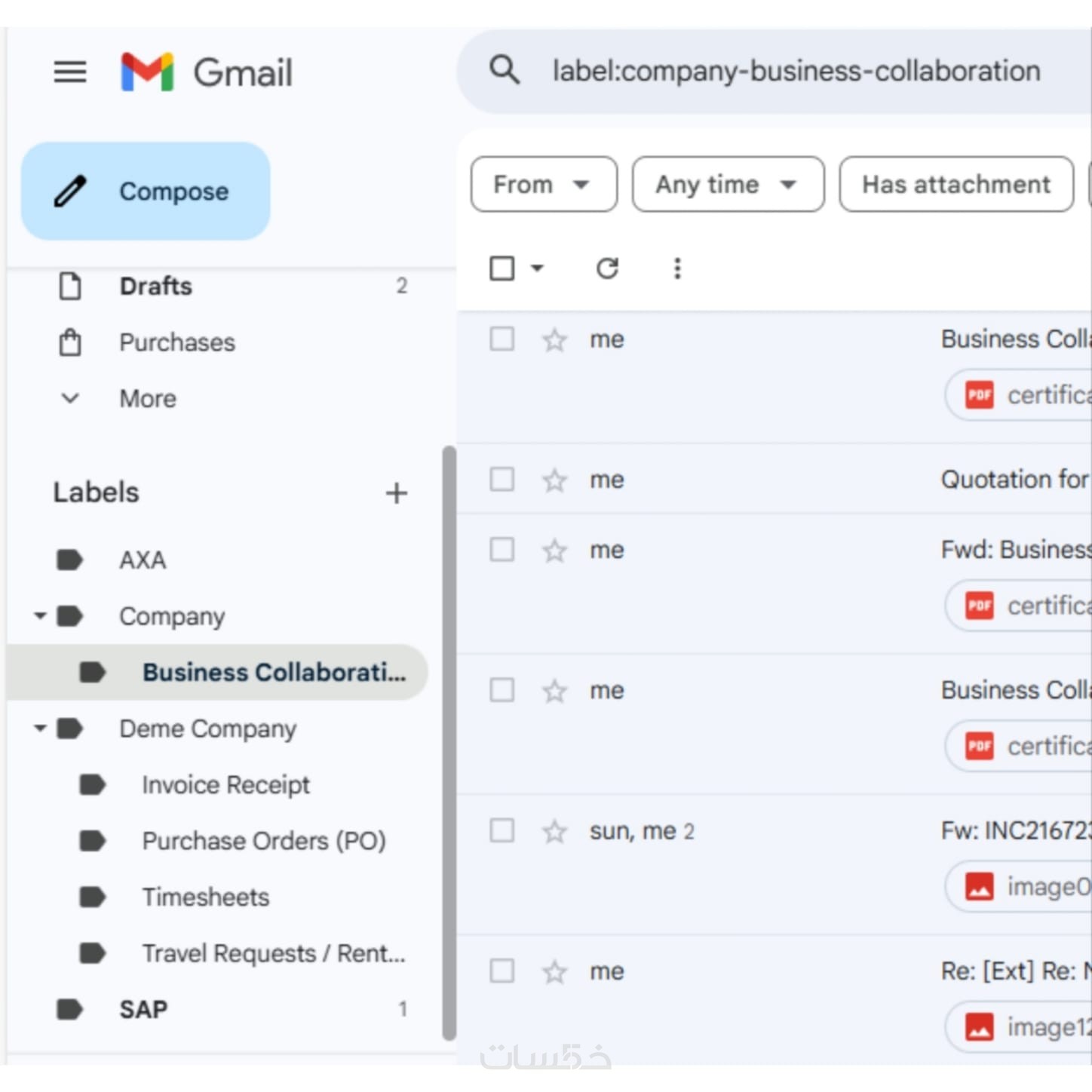Star the Quotation email from me

555,480
